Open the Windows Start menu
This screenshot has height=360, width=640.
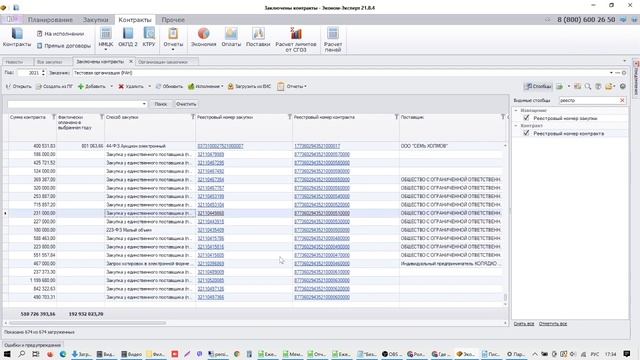7,354
